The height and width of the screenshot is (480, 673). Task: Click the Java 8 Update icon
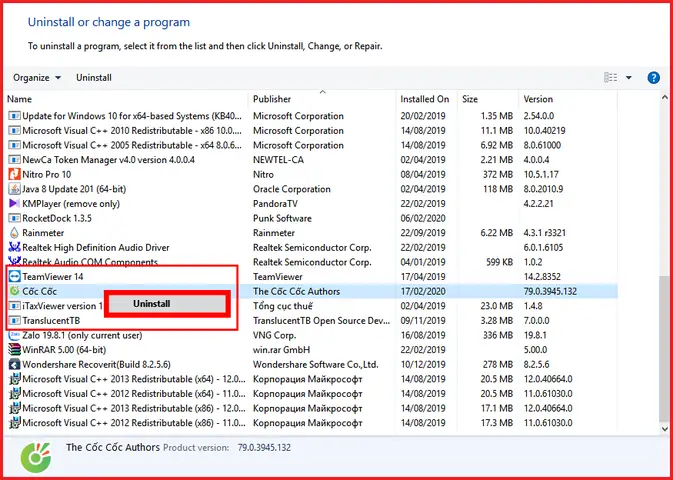coord(15,189)
